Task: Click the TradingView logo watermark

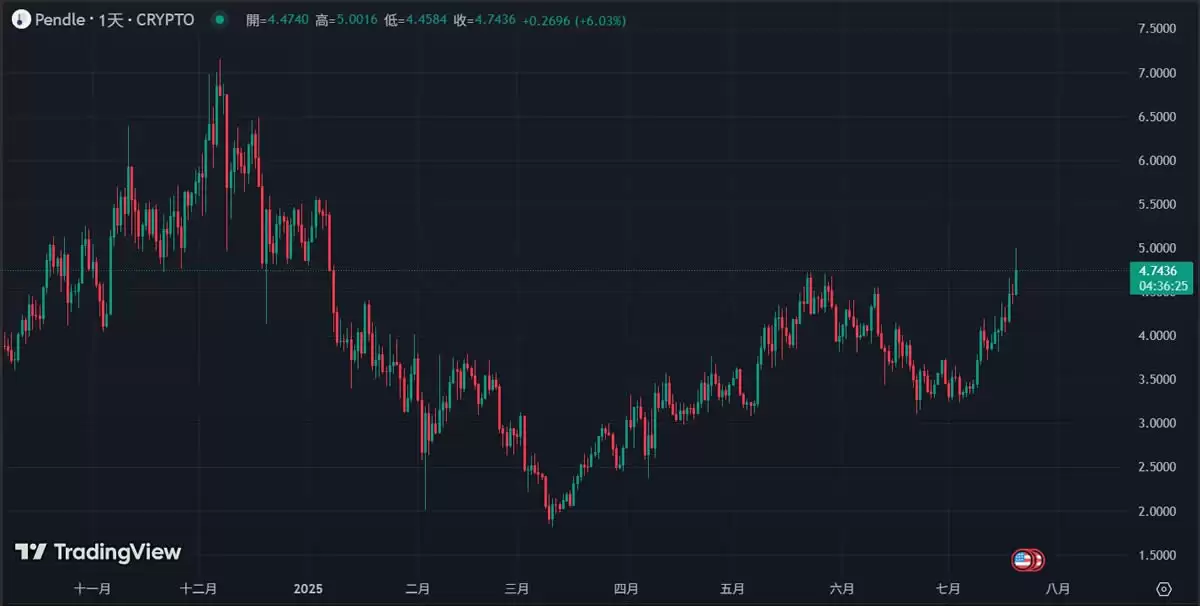Action: 98,552
